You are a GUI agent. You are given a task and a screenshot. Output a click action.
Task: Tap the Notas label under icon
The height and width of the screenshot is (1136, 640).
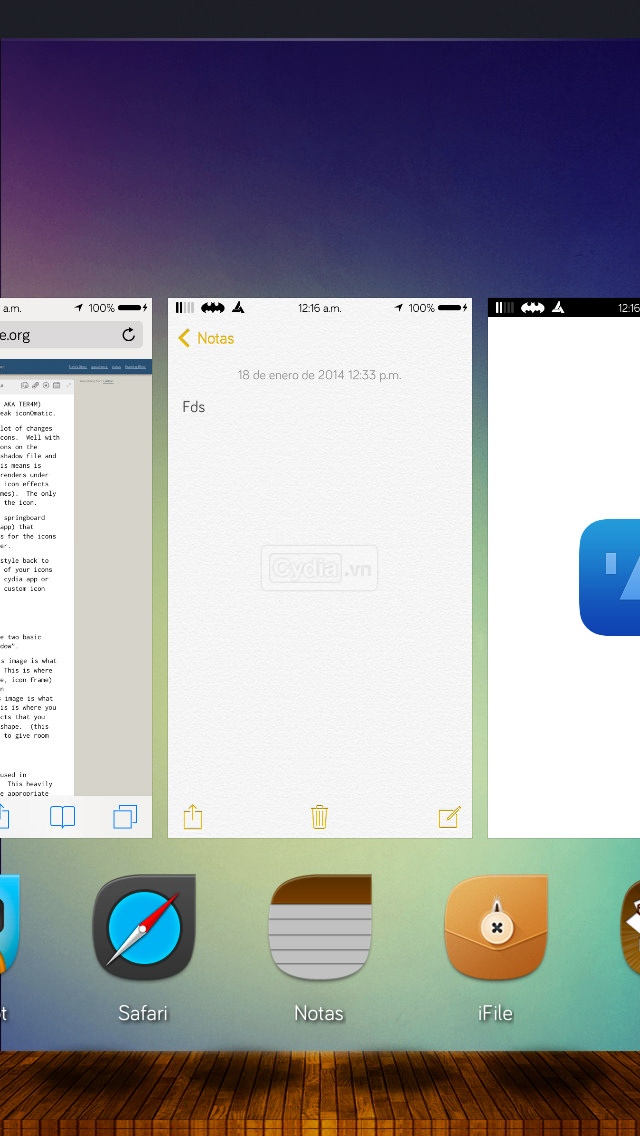click(x=319, y=1013)
